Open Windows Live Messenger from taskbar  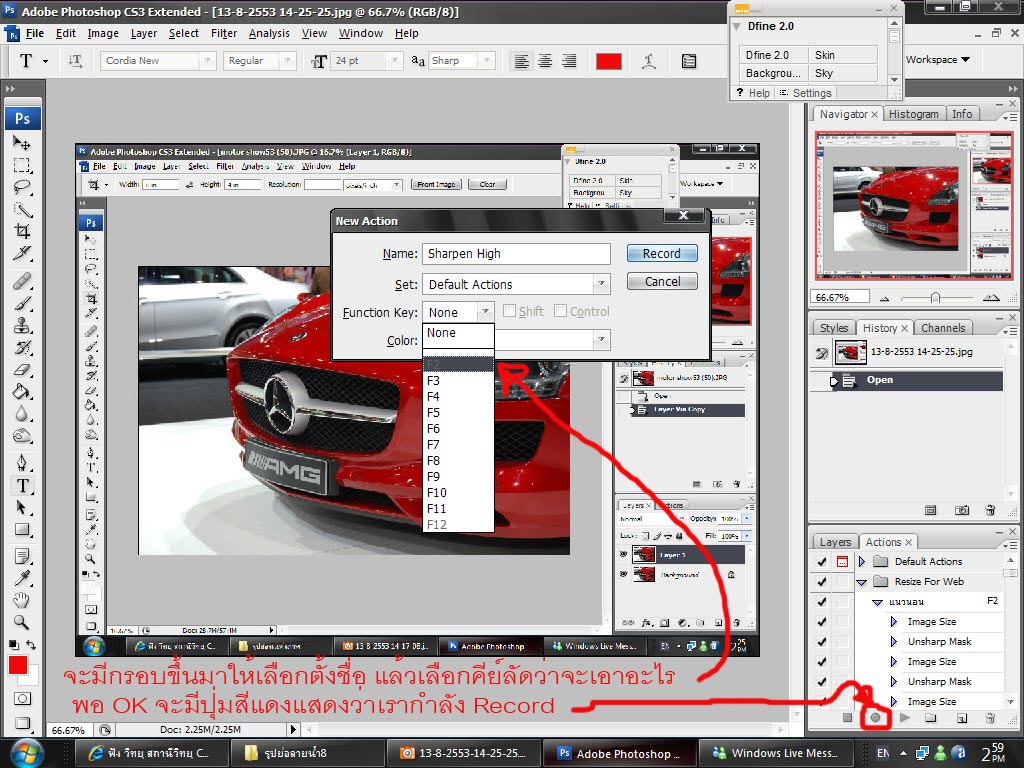[x=776, y=753]
